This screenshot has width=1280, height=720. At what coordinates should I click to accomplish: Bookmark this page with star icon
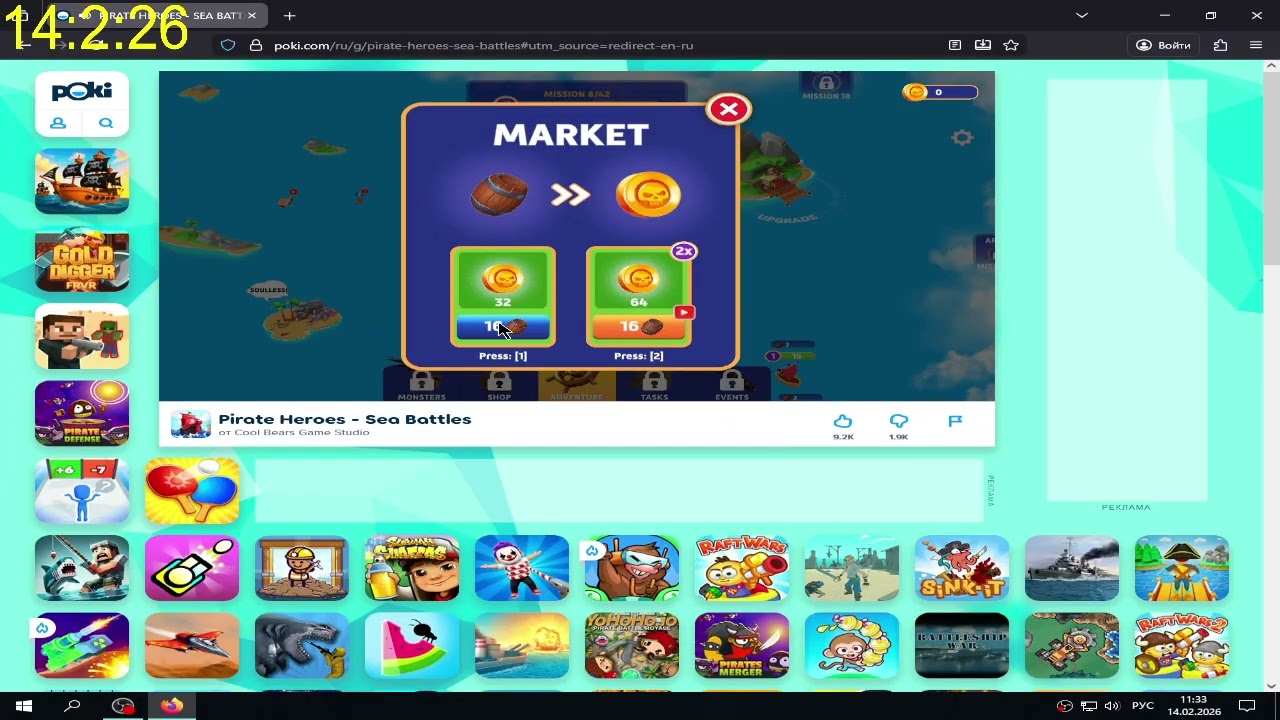pos(1011,45)
